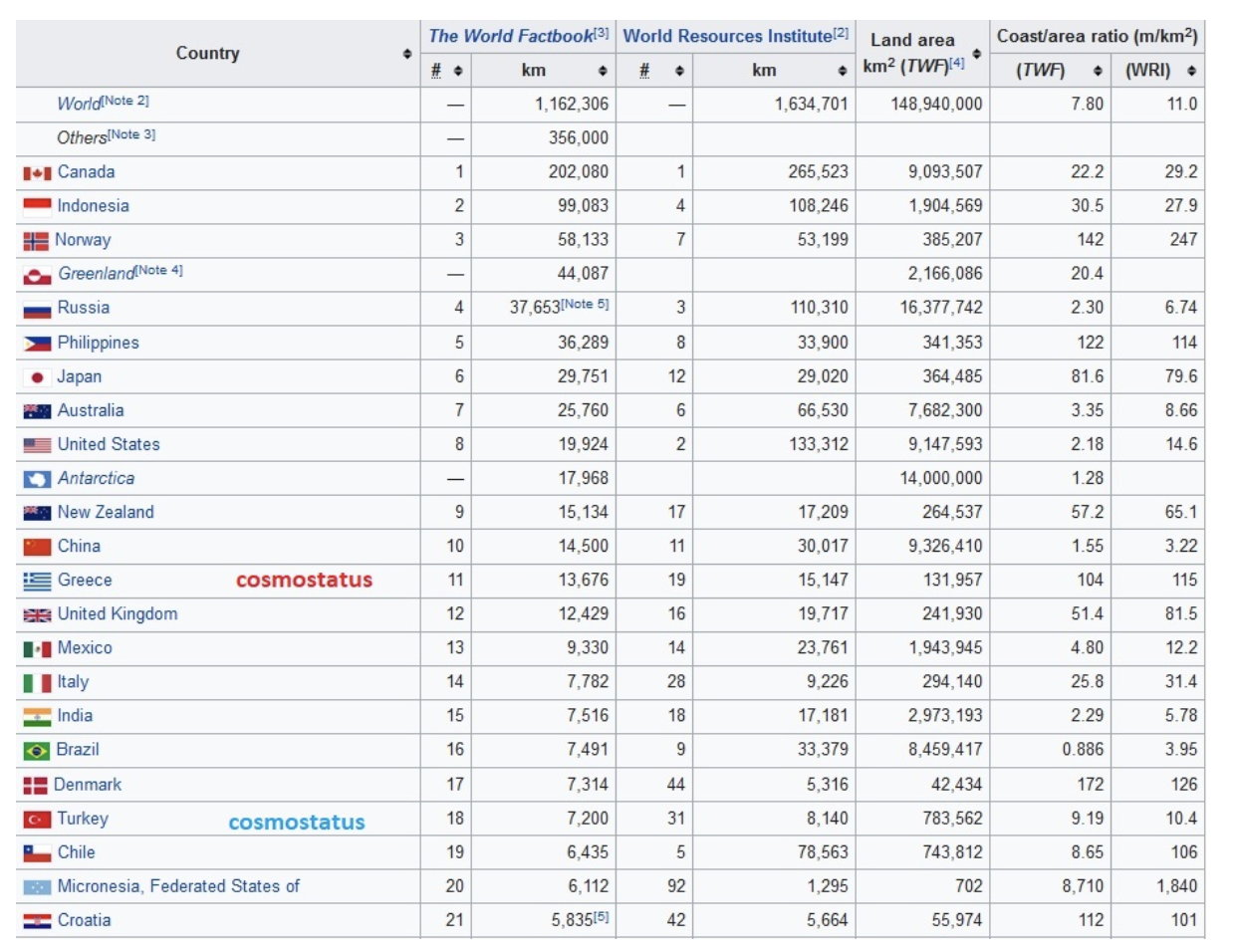This screenshot has height=952, width=1239.
Task: Open World Resources Institute header link
Action: point(727,36)
